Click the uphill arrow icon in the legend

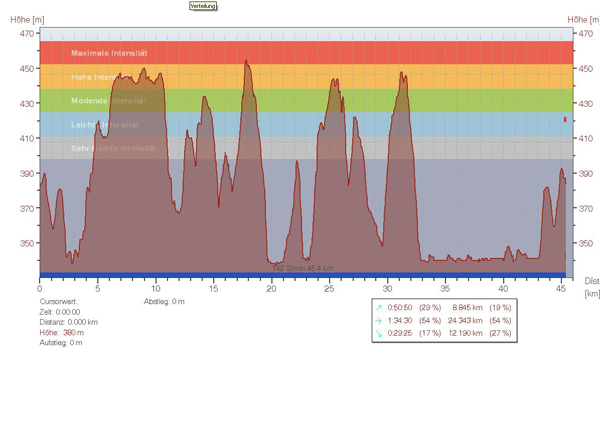click(x=378, y=308)
